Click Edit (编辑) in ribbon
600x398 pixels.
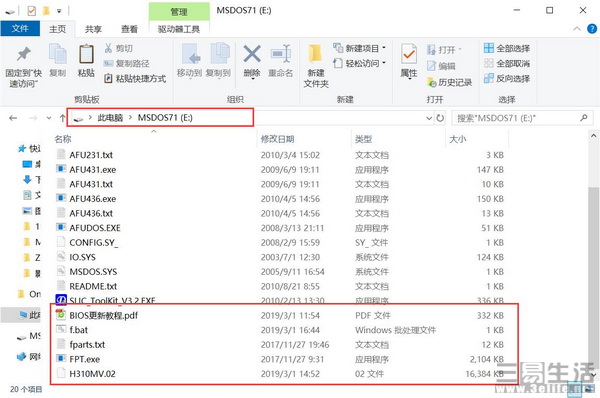pyautogui.click(x=441, y=66)
